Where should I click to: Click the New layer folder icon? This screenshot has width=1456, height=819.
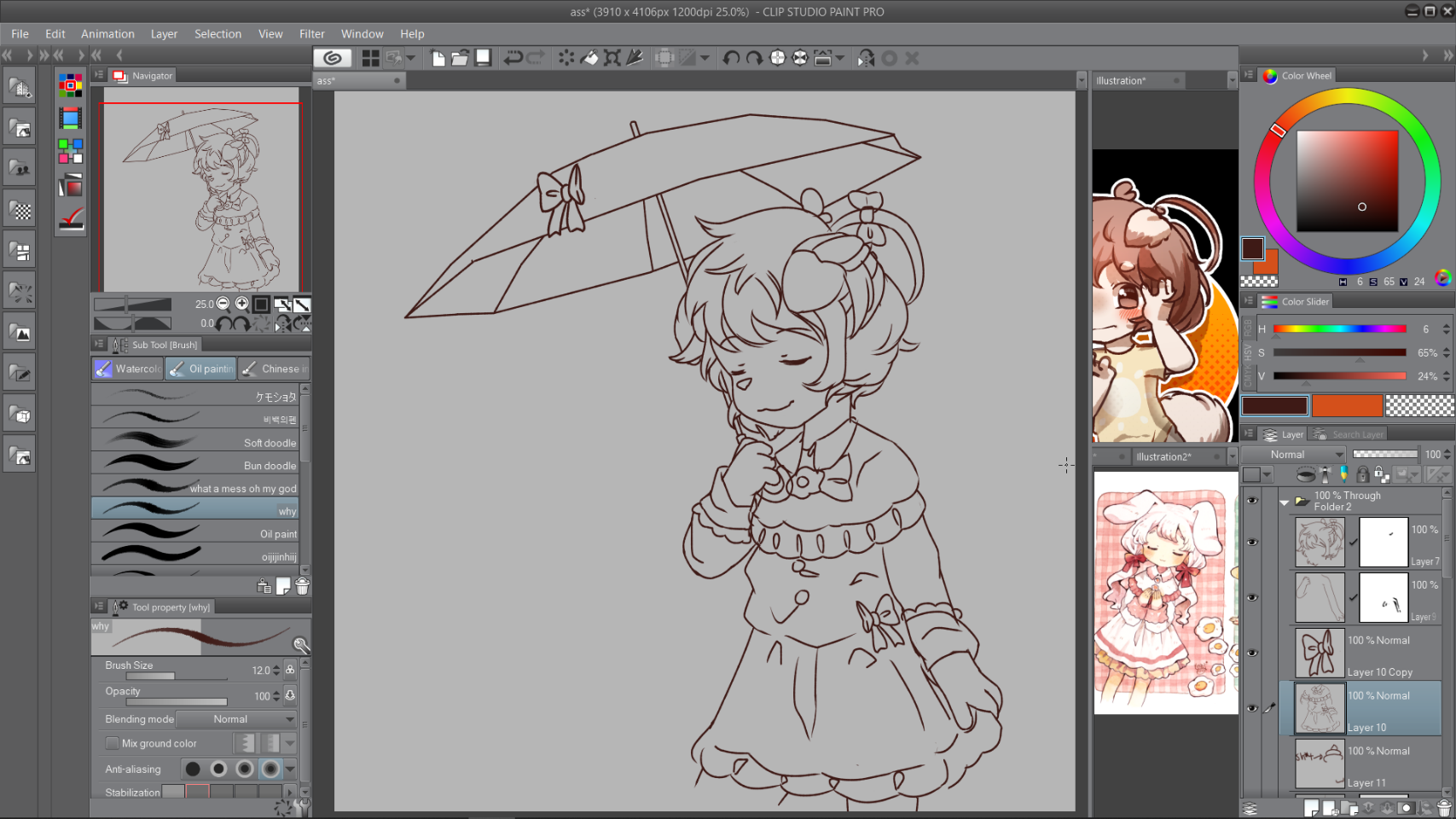tap(1349, 807)
